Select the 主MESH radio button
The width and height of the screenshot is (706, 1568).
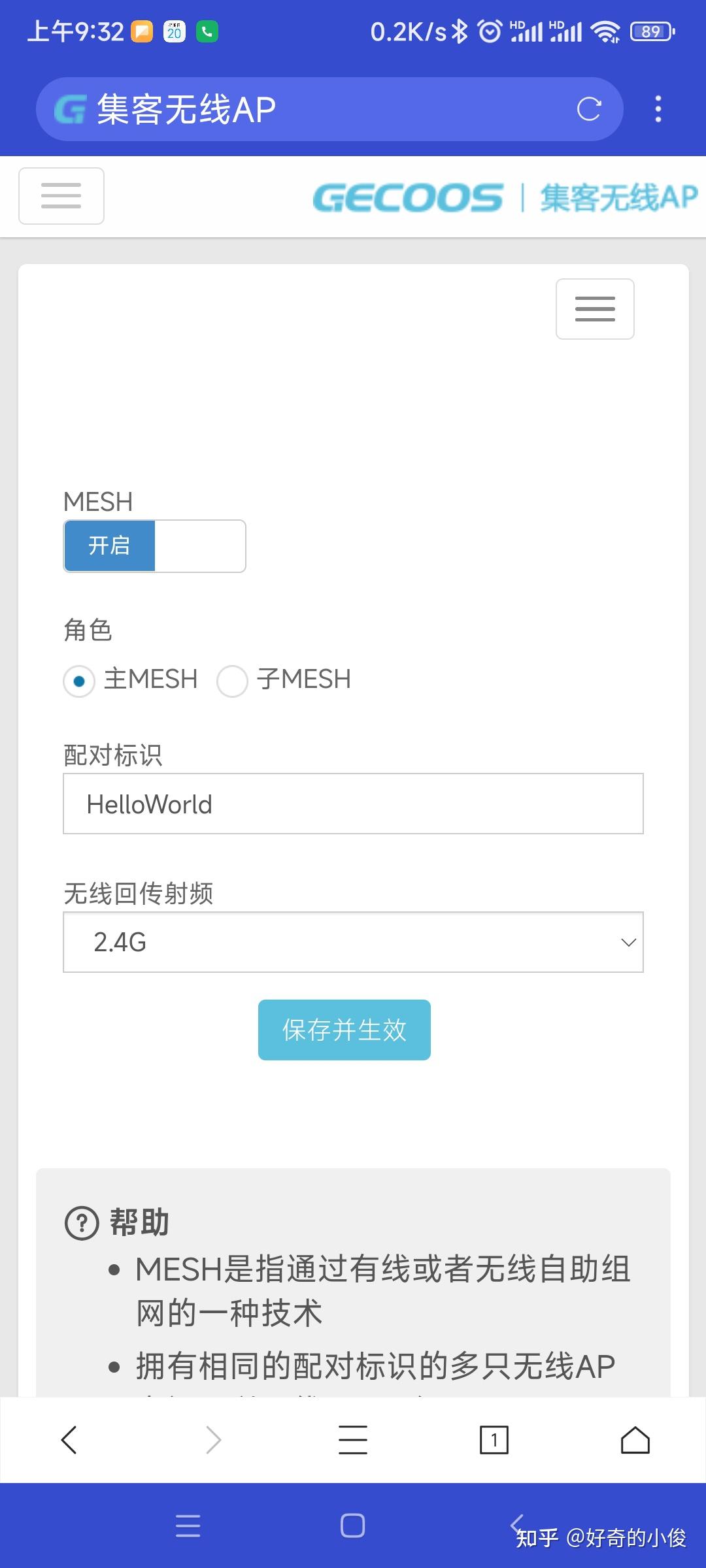click(x=78, y=680)
